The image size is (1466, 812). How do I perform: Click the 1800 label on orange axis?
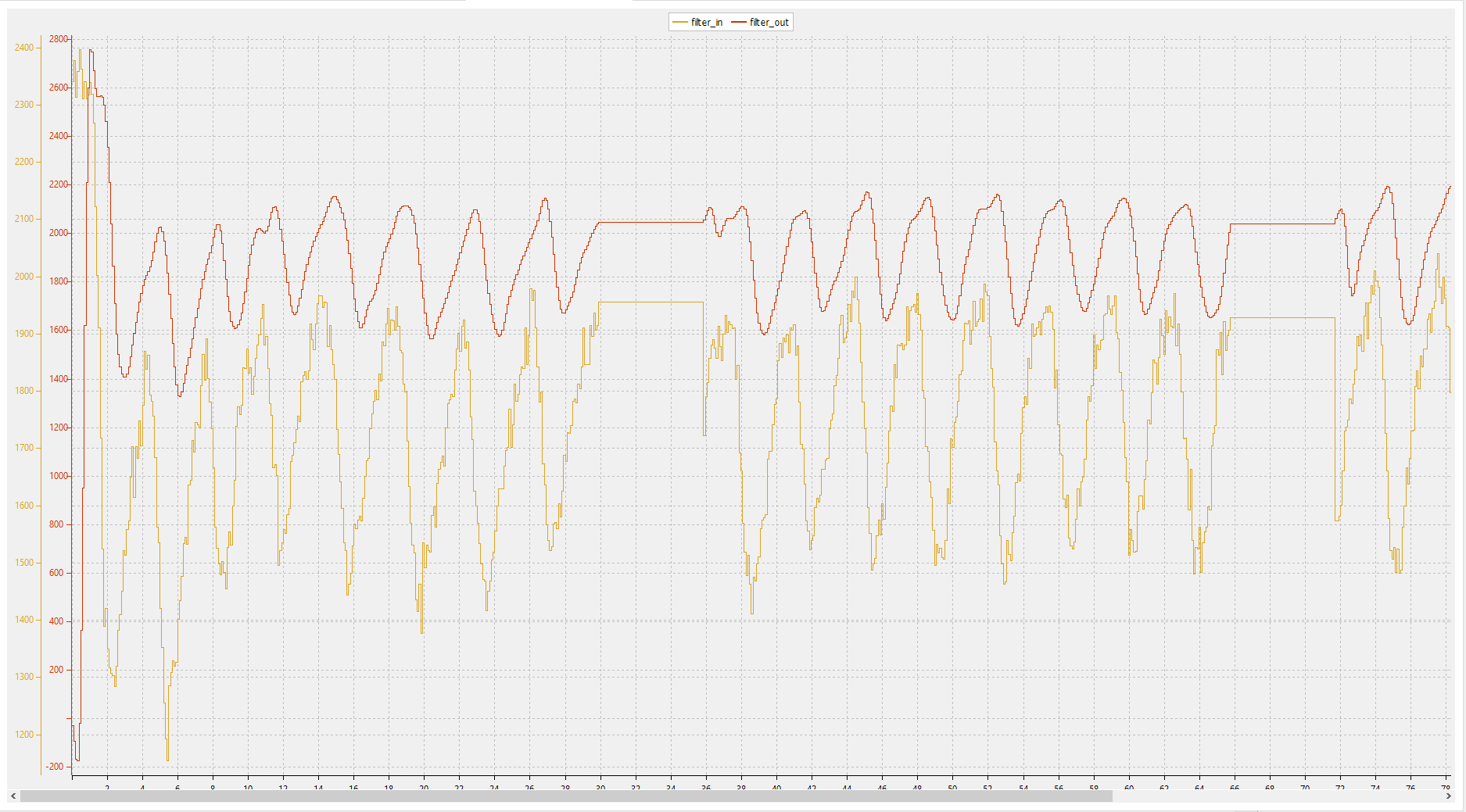coord(24,391)
